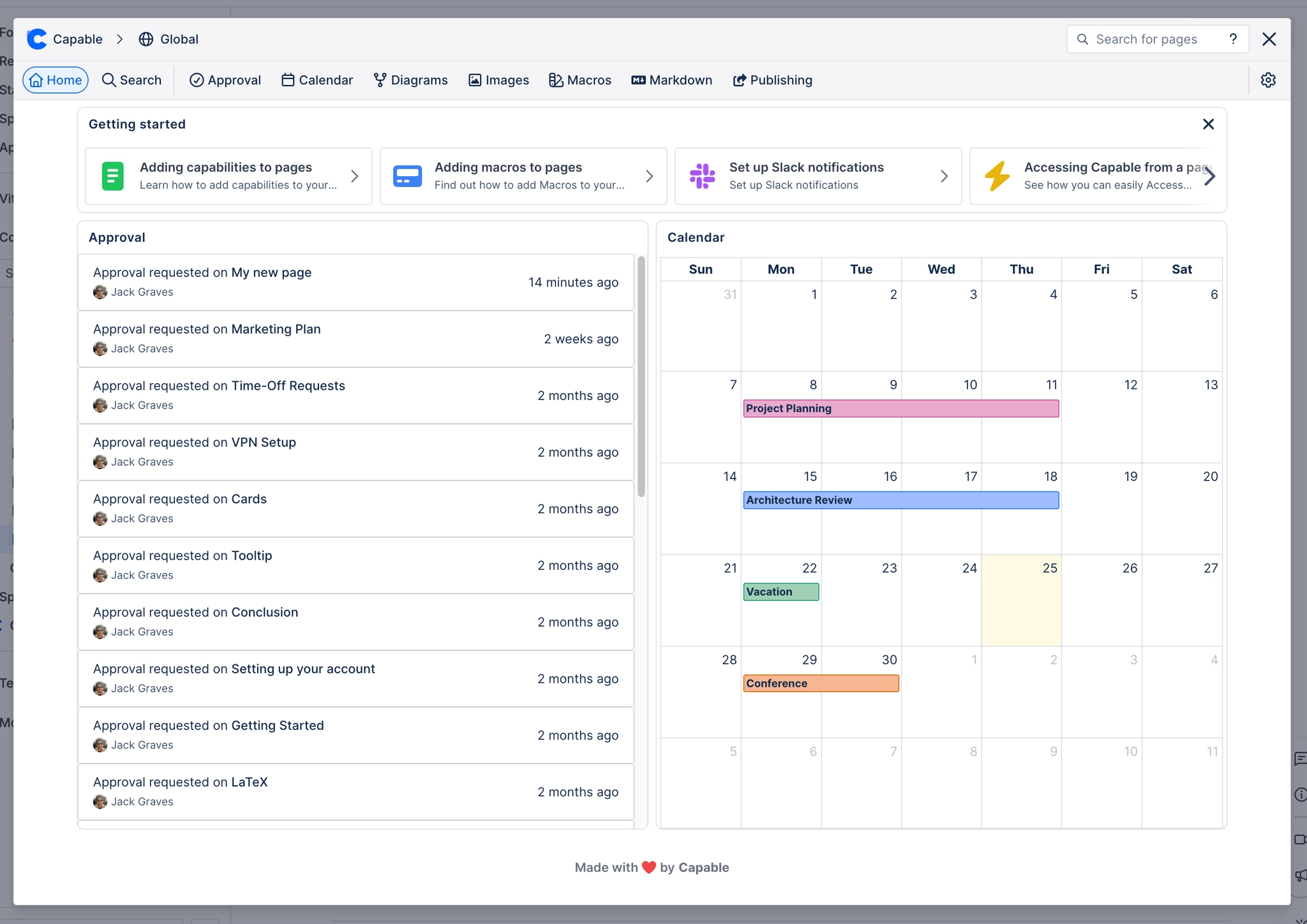1307x924 pixels.
Task: Click the Slack icon on notifications card
Action: point(702,176)
